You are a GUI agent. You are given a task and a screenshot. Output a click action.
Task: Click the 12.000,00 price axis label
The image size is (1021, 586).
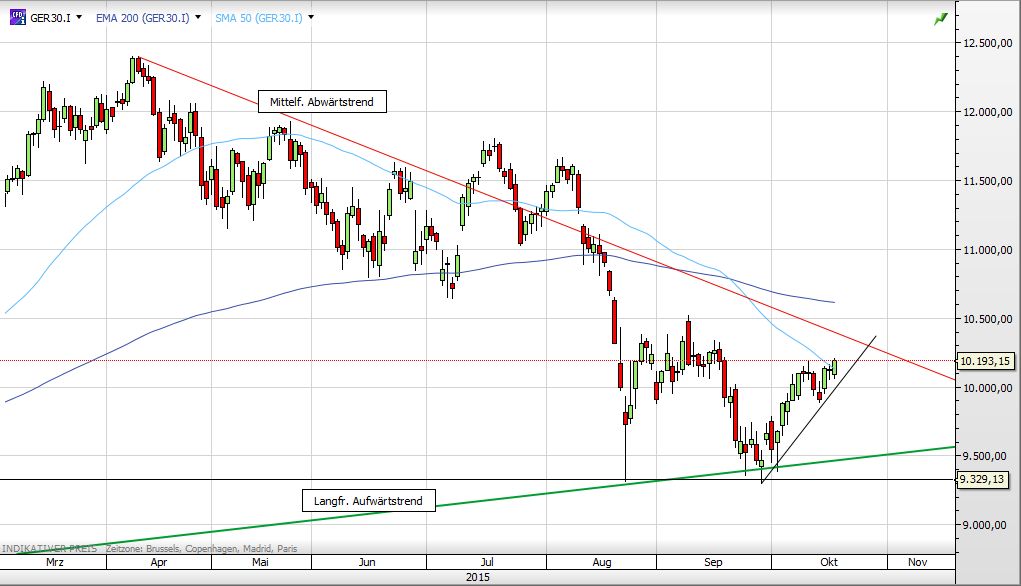988,112
